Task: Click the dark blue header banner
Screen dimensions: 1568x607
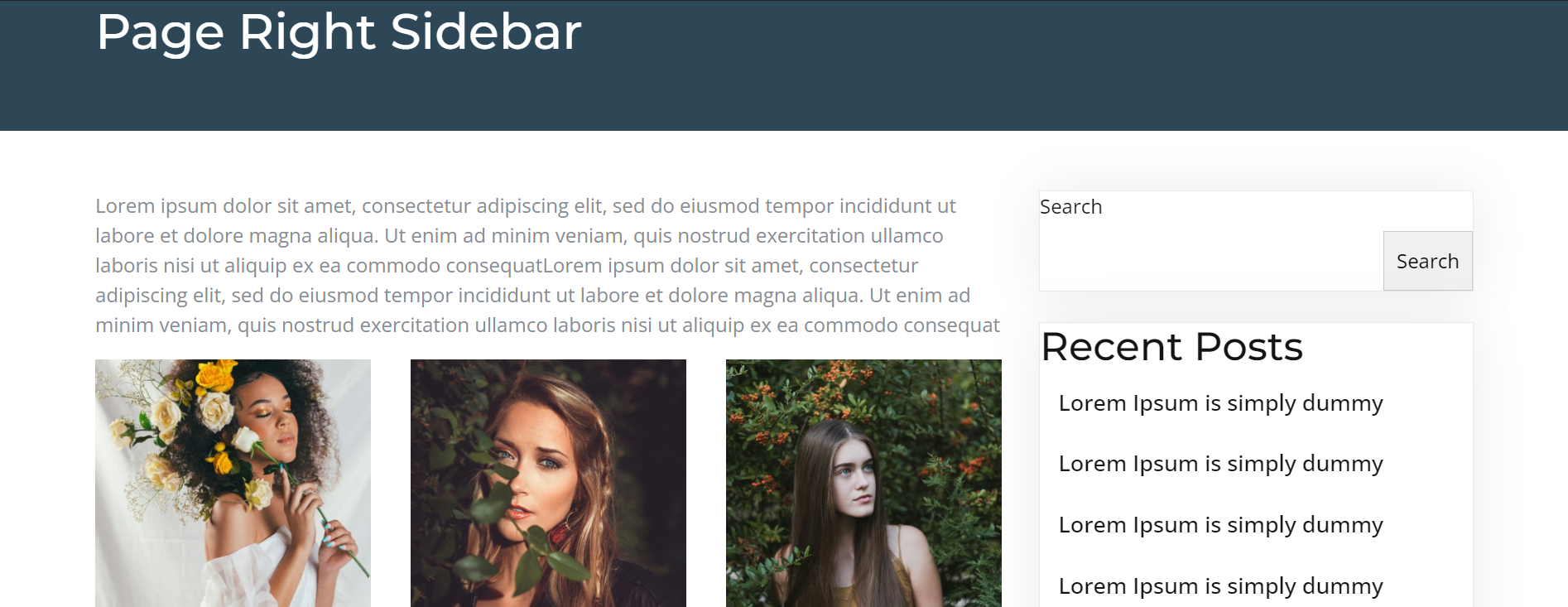Action: tap(784, 65)
